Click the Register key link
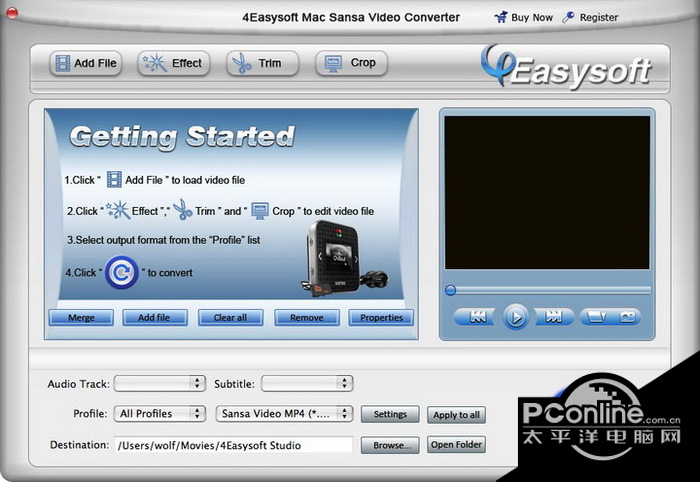This screenshot has width=700, height=482. 590,17
